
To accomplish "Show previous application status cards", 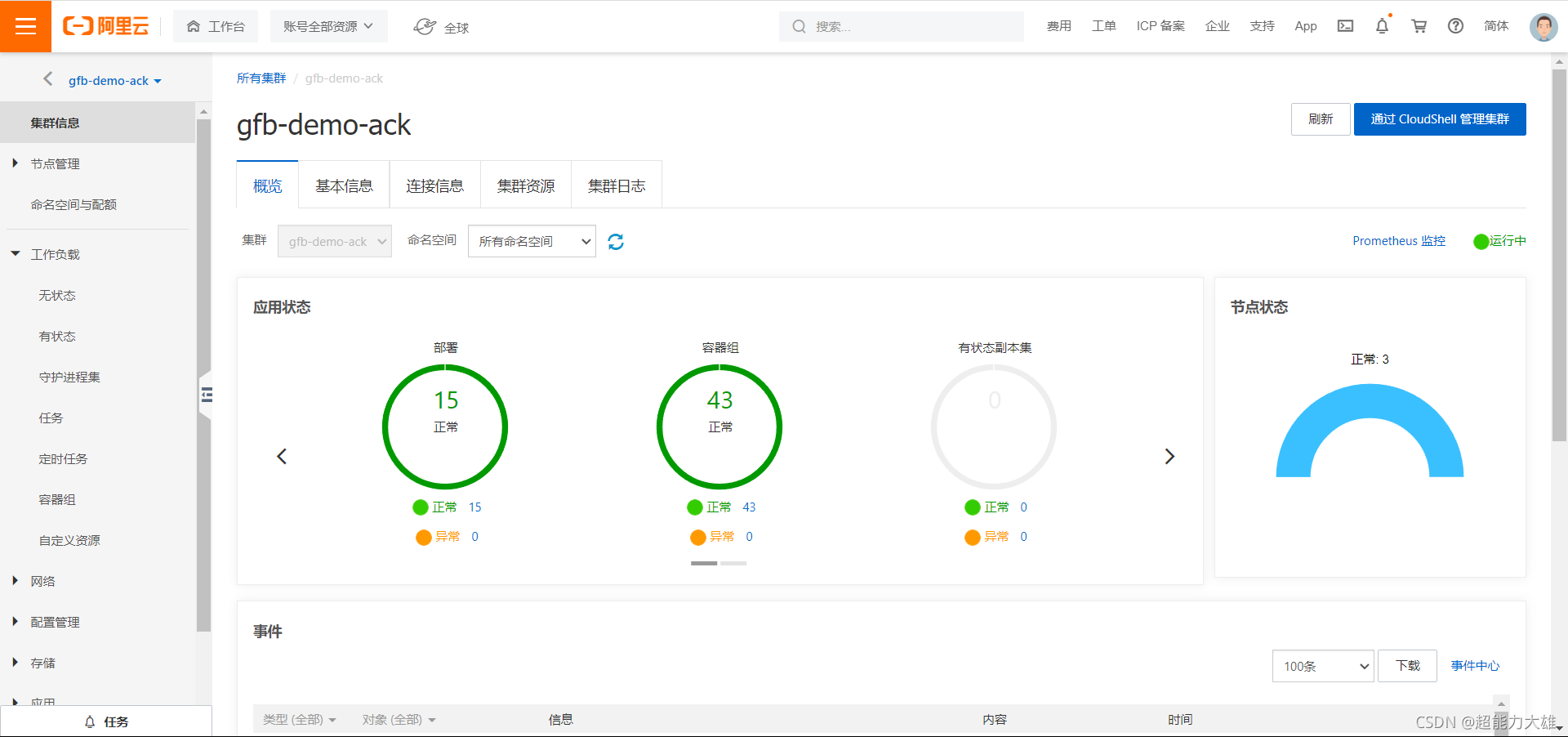I will (x=282, y=456).
